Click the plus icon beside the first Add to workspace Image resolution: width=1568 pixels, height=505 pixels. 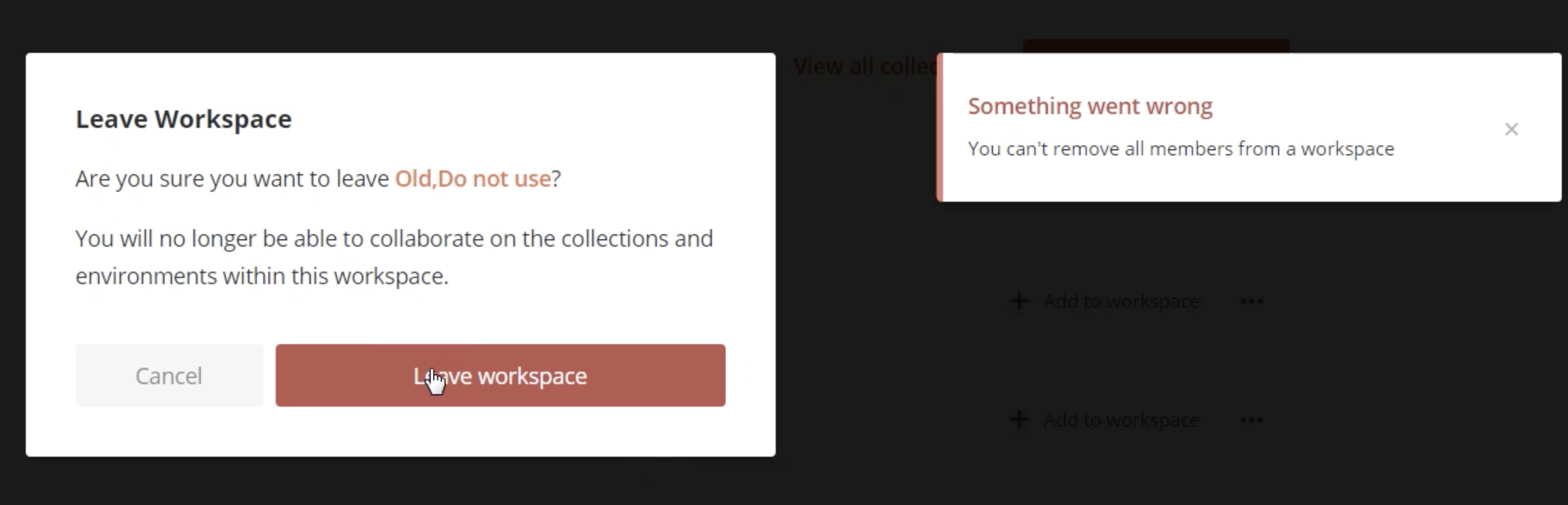click(1020, 301)
